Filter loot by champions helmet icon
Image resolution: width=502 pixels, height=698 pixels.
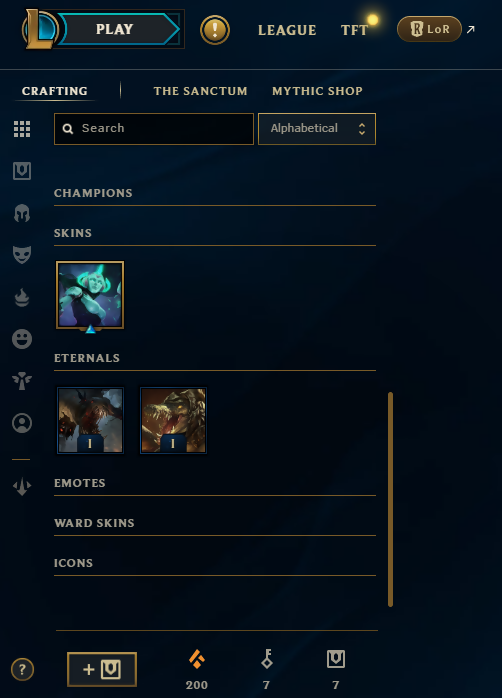click(x=22, y=213)
